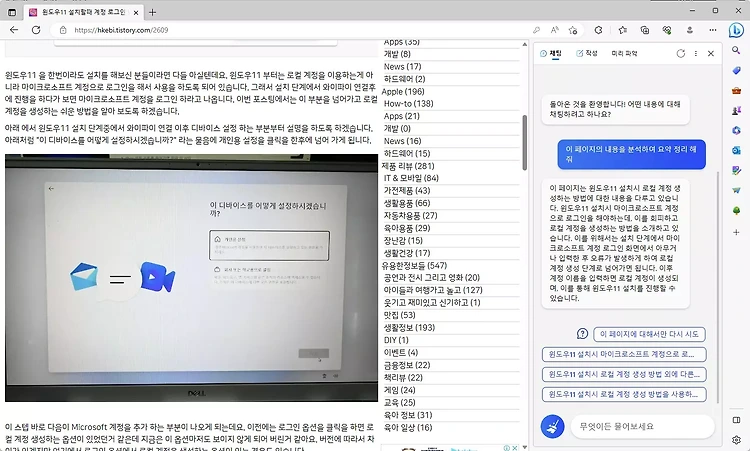This screenshot has height=451, width=750.
Task: Open category '자동차용품 (27)'
Action: [410, 215]
